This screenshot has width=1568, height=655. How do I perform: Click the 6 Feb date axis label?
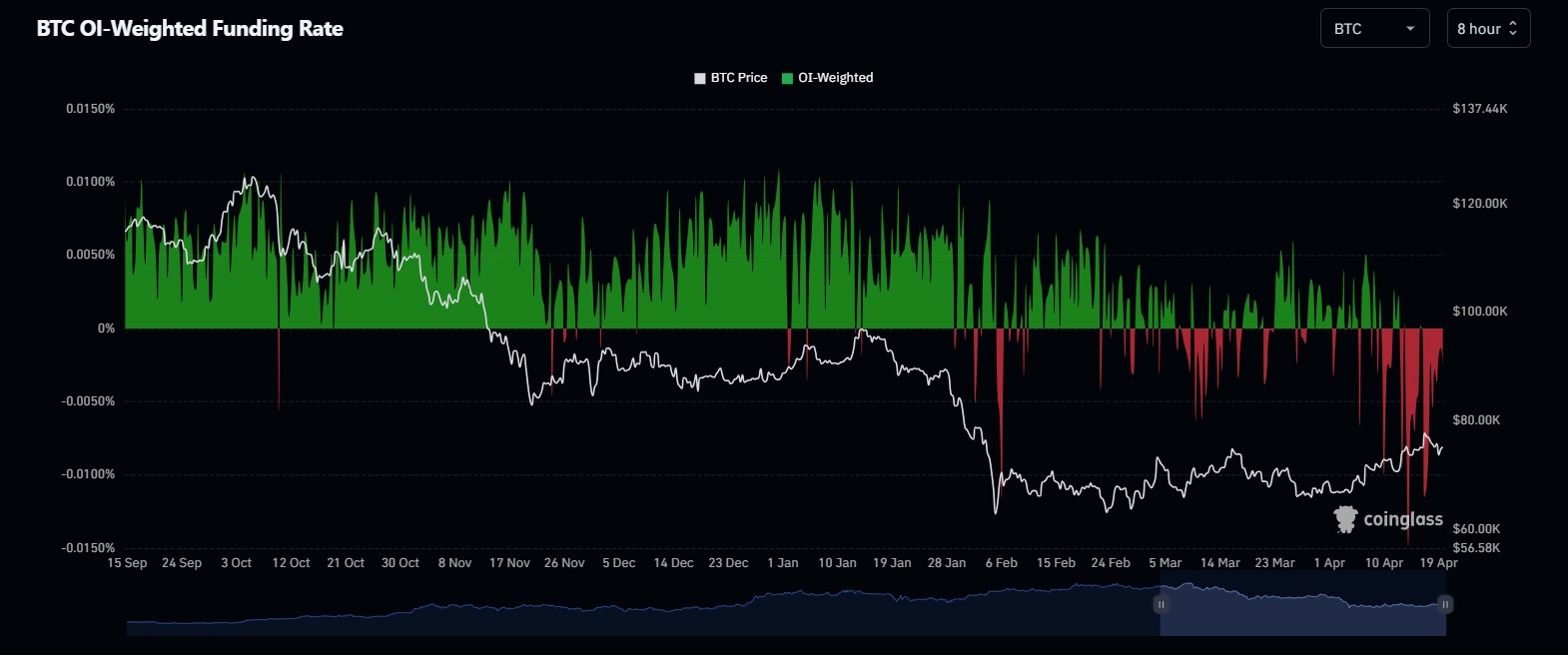coord(1001,563)
